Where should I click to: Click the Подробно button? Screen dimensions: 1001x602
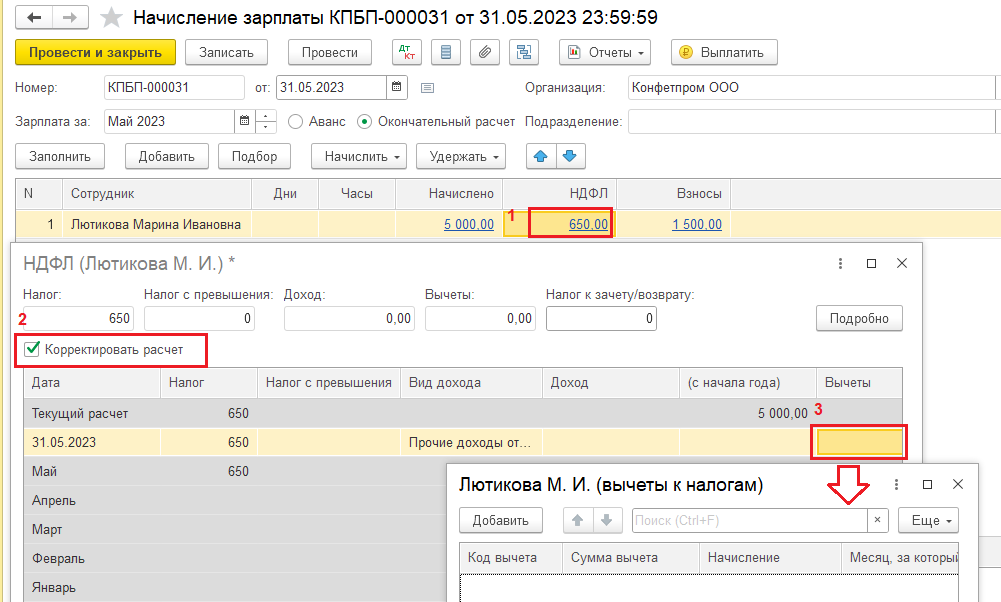859,318
